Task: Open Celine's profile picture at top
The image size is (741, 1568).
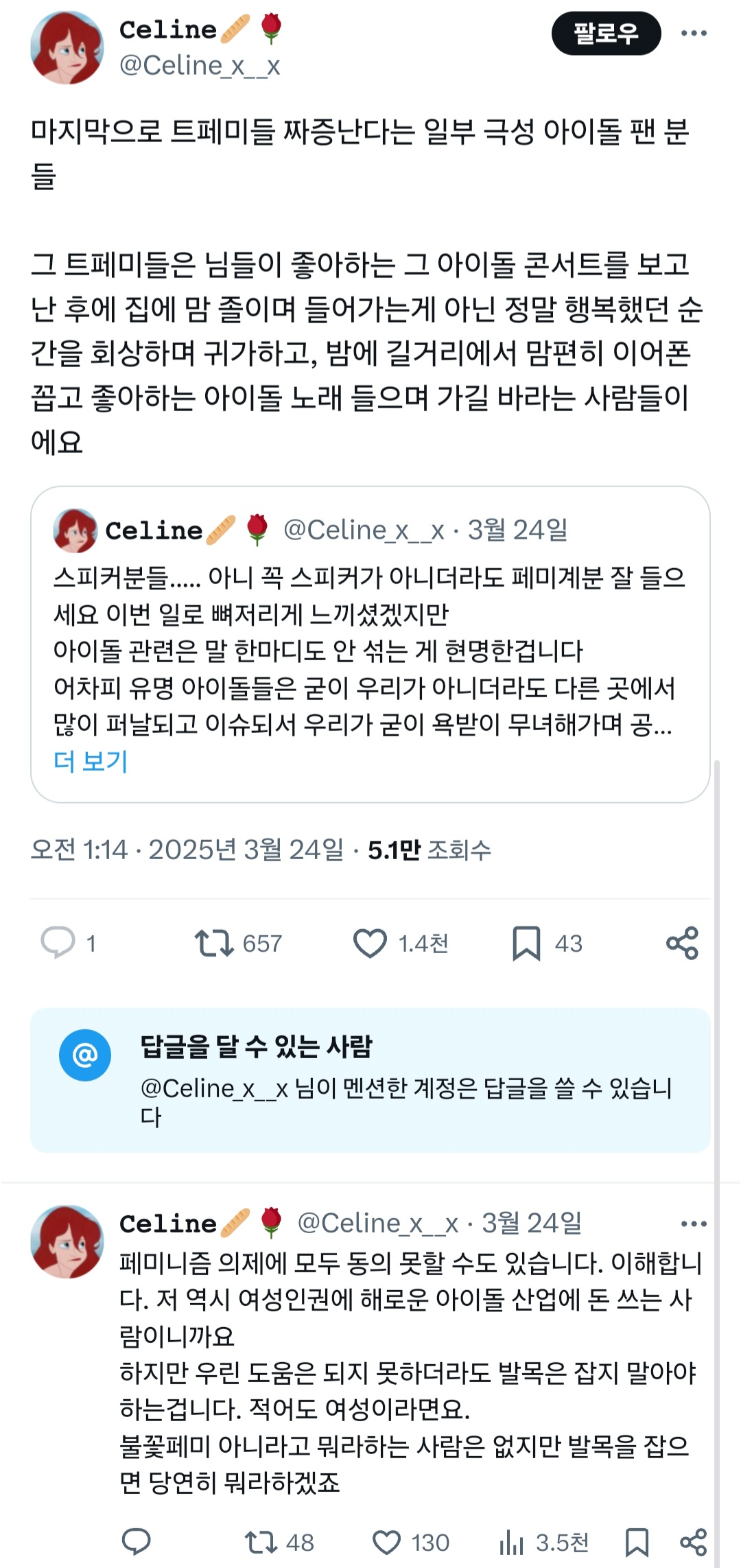Action: click(x=67, y=47)
